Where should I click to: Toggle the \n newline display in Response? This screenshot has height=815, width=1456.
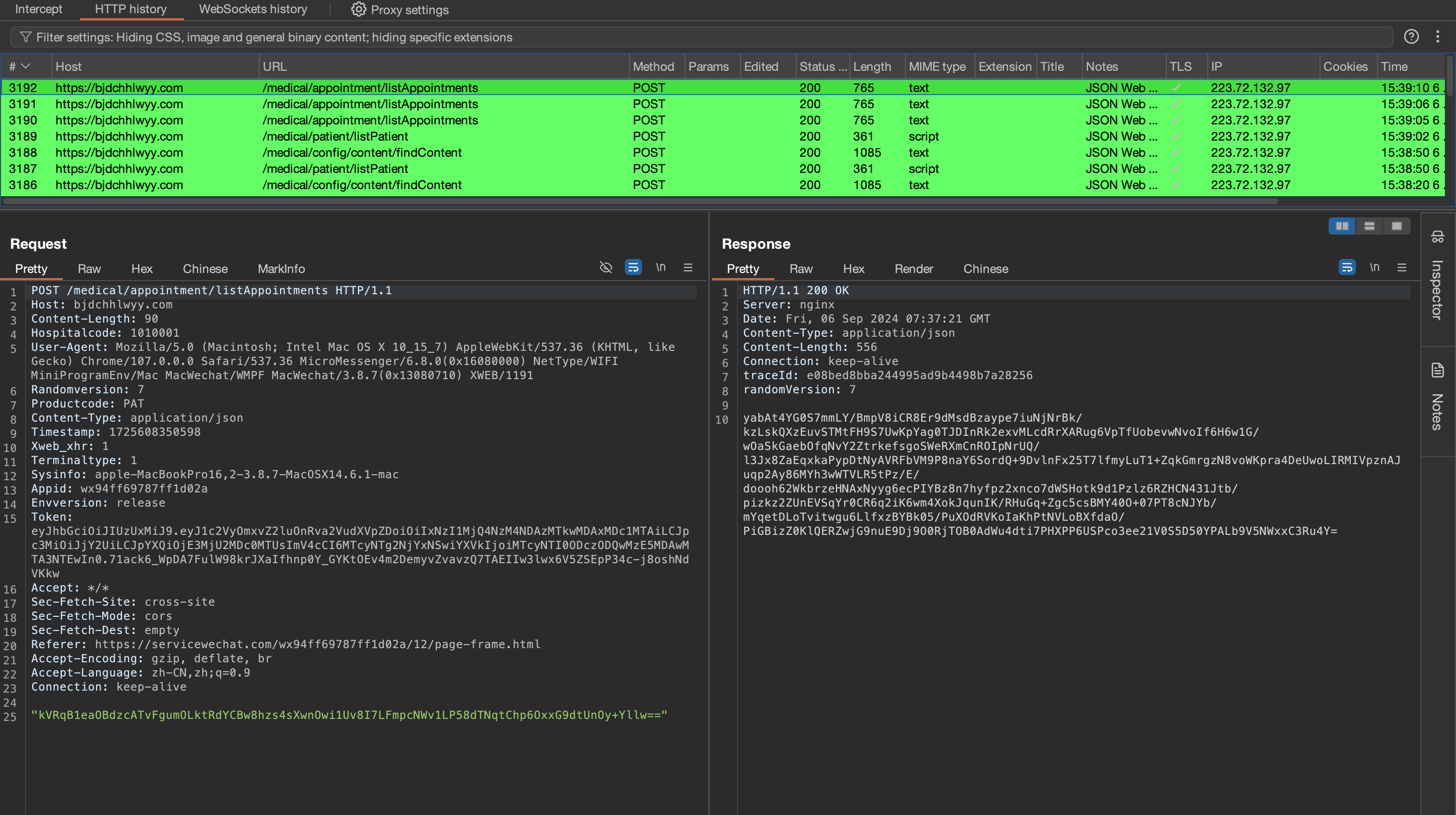click(1375, 267)
